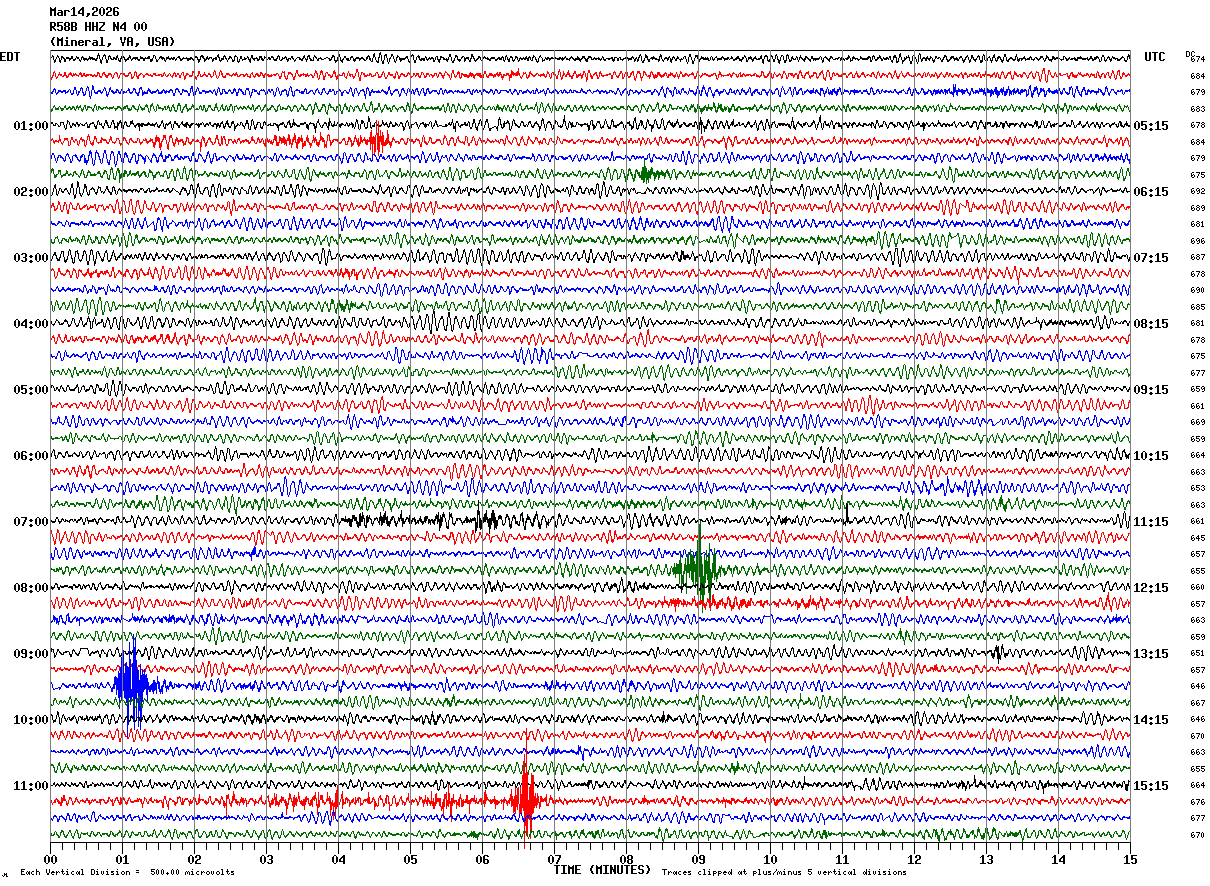Click the date label Mar14,2026

pos(84,12)
